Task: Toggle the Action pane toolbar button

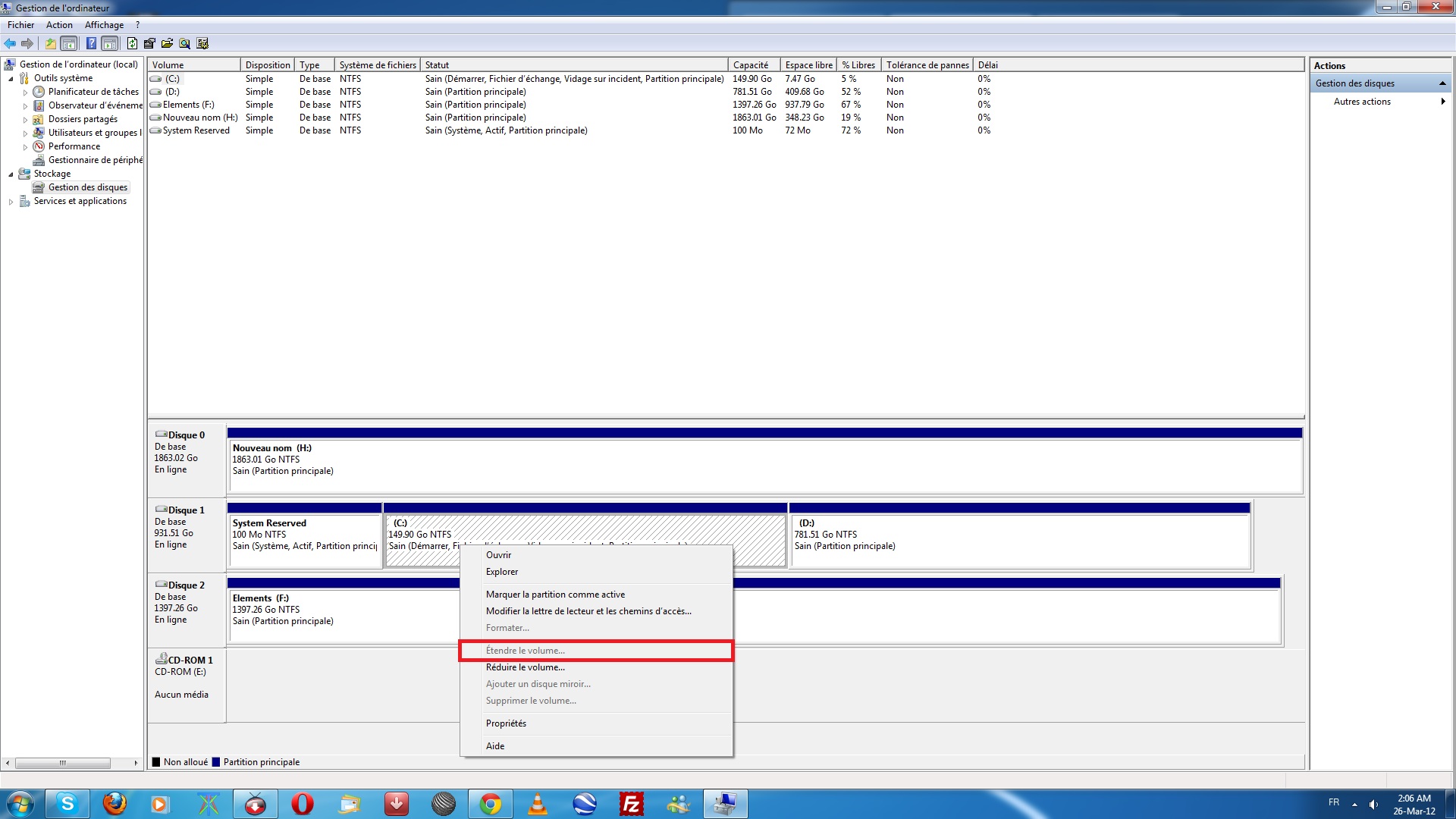Action: point(110,43)
